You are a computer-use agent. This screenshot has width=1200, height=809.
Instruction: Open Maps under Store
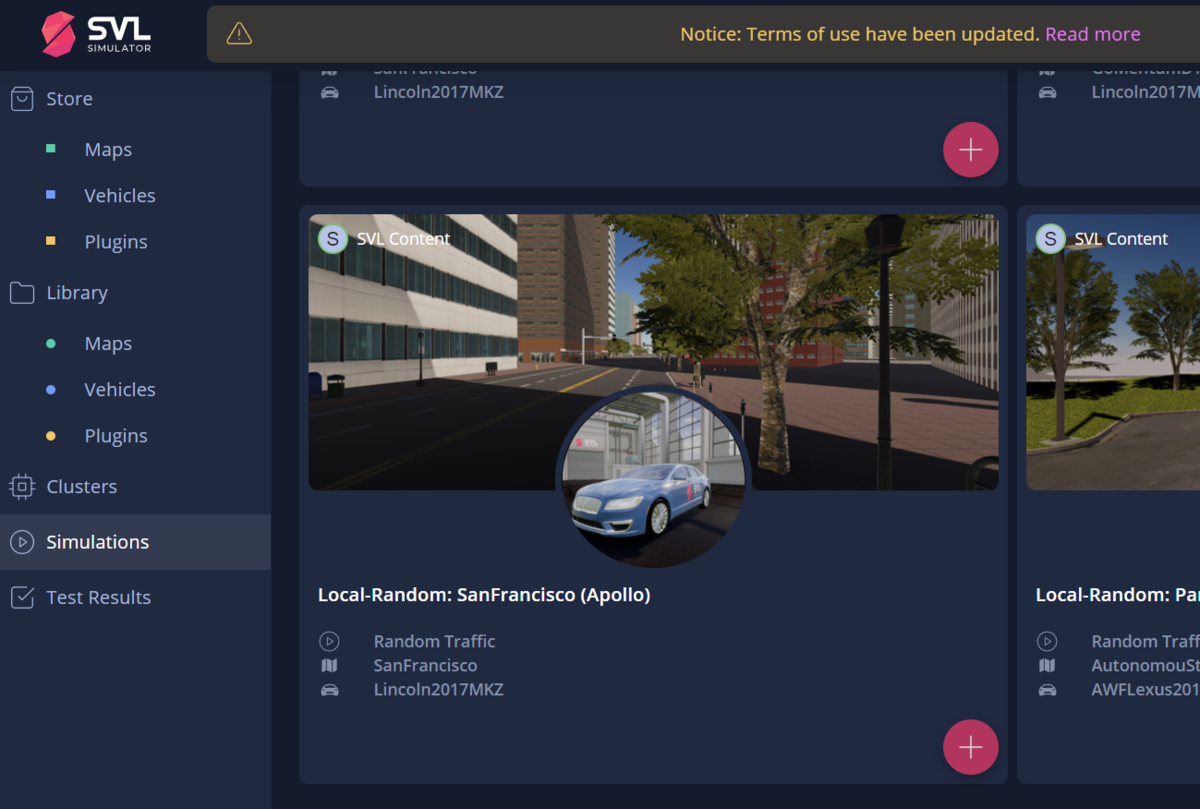108,149
